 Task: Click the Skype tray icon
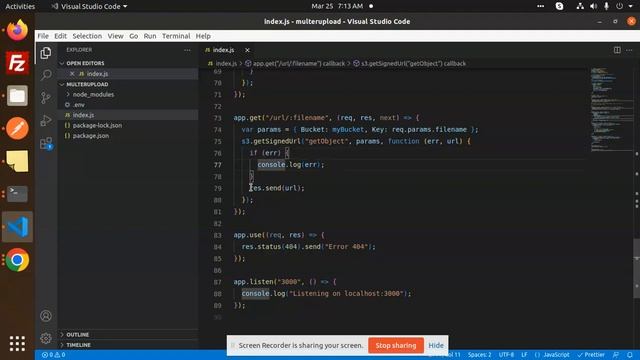coord(559,6)
